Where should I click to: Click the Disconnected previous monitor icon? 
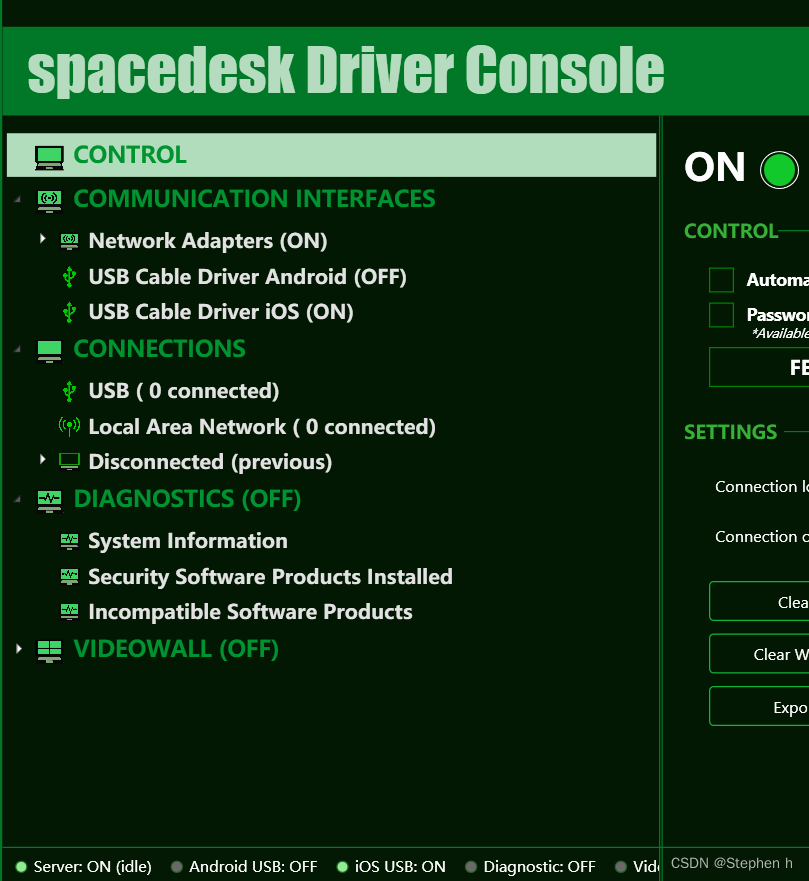tap(70, 461)
